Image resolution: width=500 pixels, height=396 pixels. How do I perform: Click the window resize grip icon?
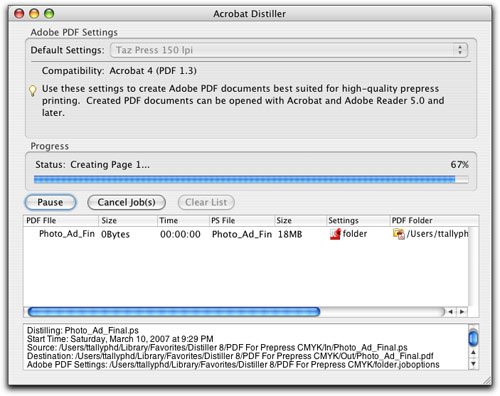(487, 380)
